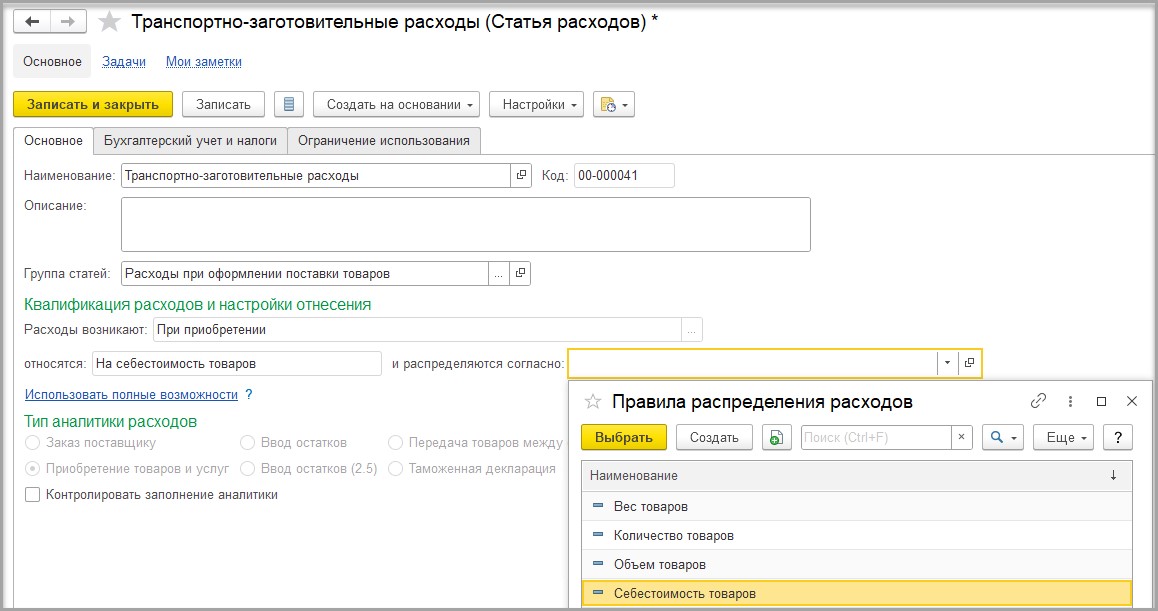Open the popup's three-dot menu

coord(1070,401)
